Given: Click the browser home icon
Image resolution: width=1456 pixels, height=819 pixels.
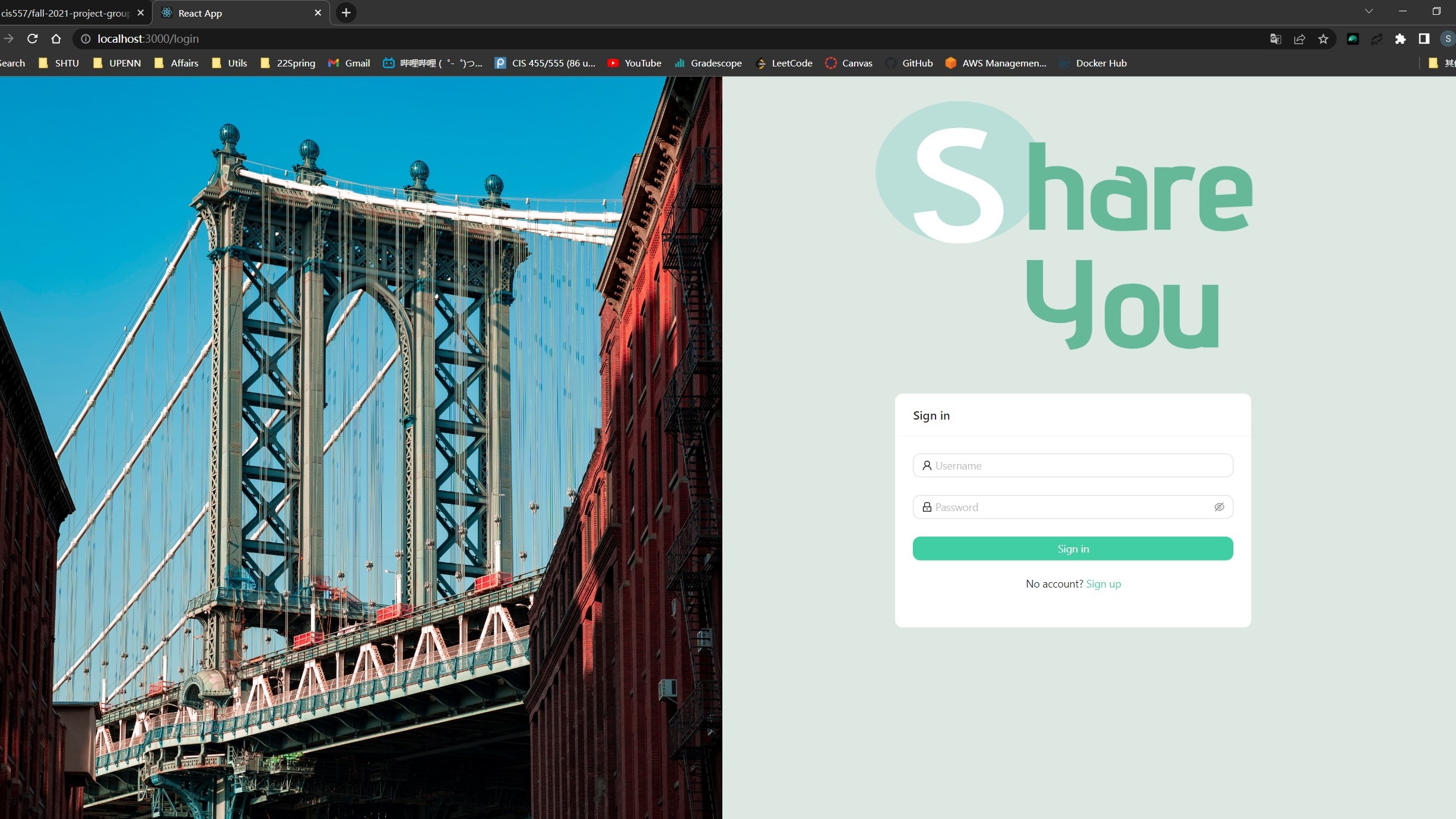Looking at the screenshot, I should click(x=56, y=39).
